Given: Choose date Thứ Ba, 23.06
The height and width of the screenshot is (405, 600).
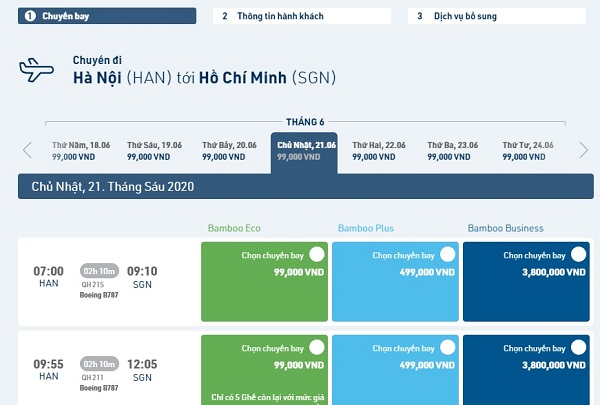Looking at the screenshot, I should click(453, 151).
